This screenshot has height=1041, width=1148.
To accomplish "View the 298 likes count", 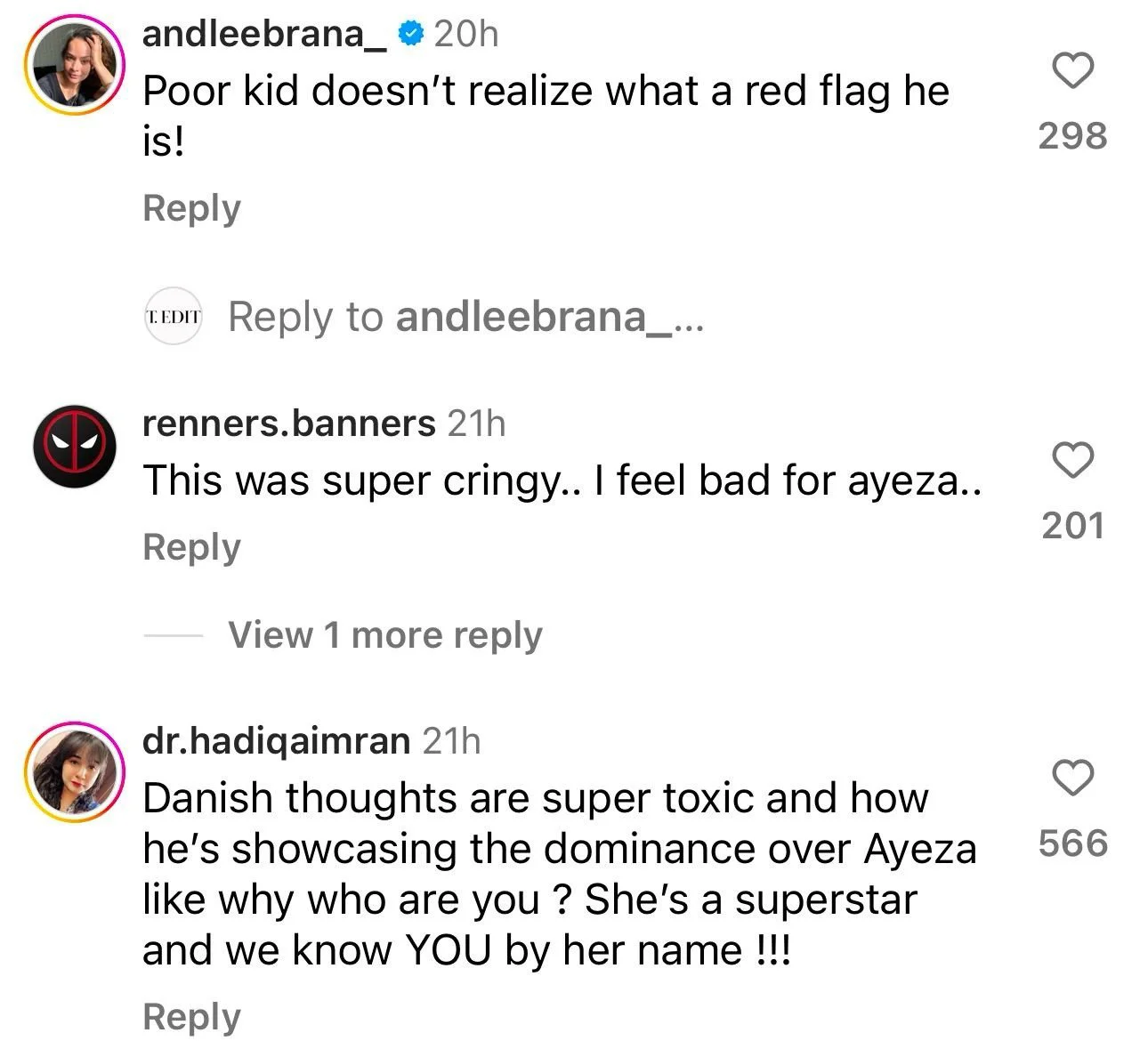I will [x=1073, y=136].
